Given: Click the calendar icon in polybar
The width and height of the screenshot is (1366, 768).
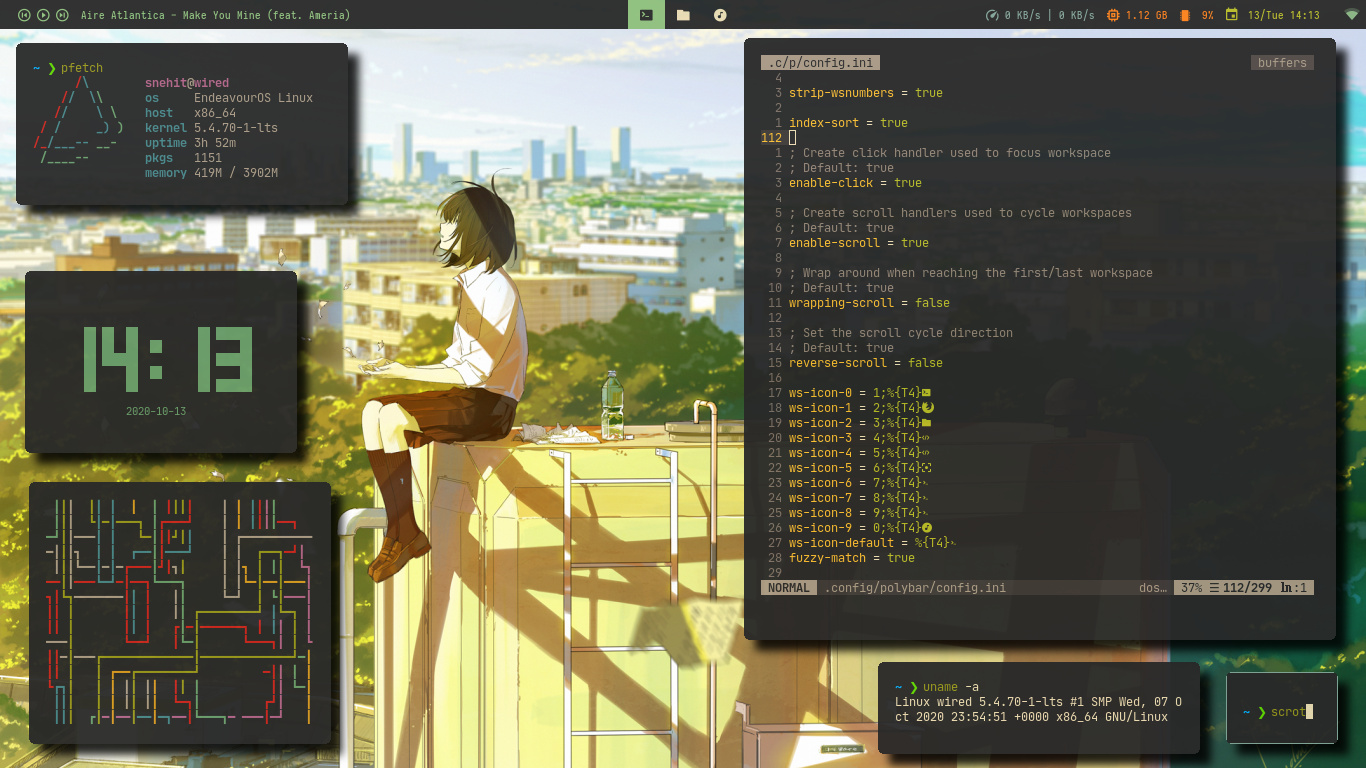Looking at the screenshot, I should [x=1231, y=15].
